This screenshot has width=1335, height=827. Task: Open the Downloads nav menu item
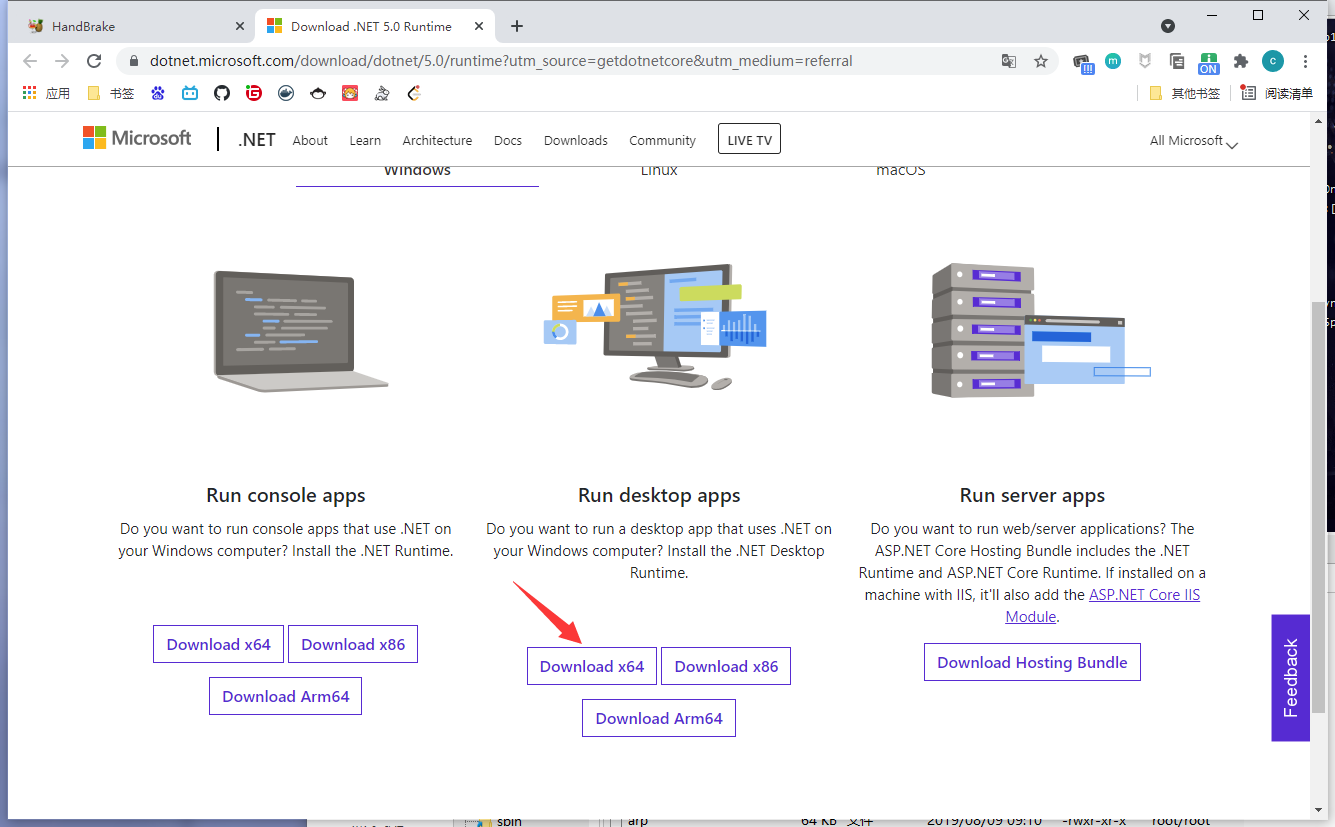(575, 140)
